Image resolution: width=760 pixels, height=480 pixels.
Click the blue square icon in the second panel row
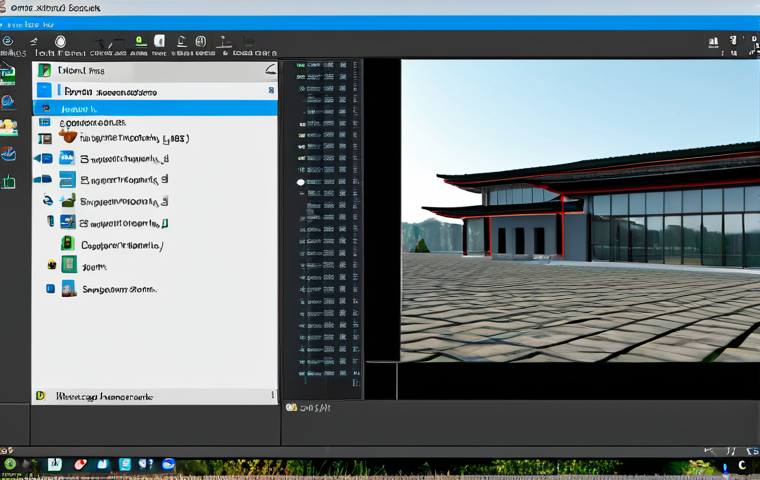tap(44, 90)
